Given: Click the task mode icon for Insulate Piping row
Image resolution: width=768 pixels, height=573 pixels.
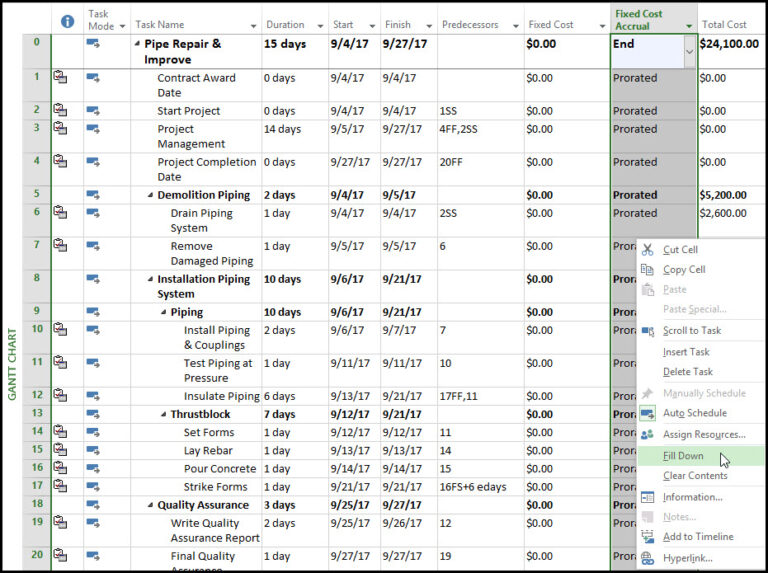Looking at the screenshot, I should click(93, 396).
